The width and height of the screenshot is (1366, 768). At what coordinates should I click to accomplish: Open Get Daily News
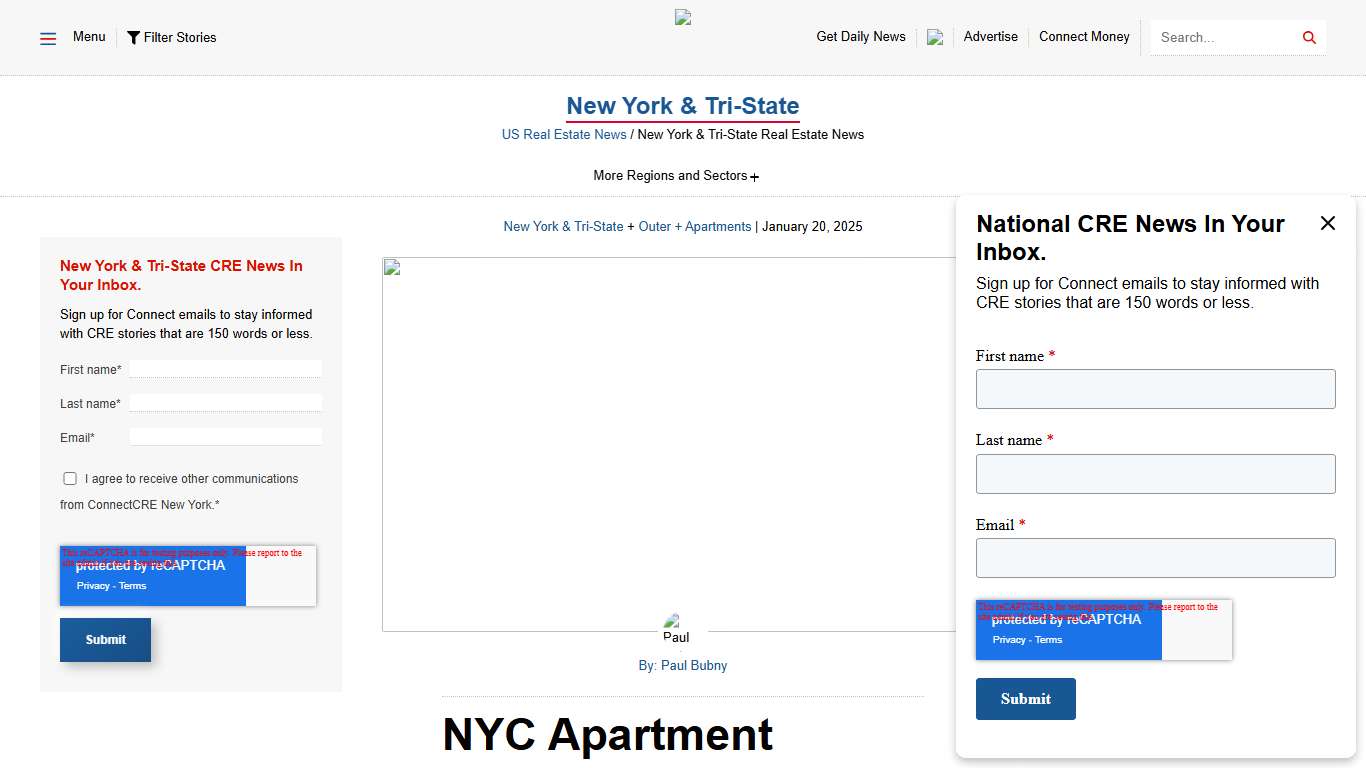860,37
